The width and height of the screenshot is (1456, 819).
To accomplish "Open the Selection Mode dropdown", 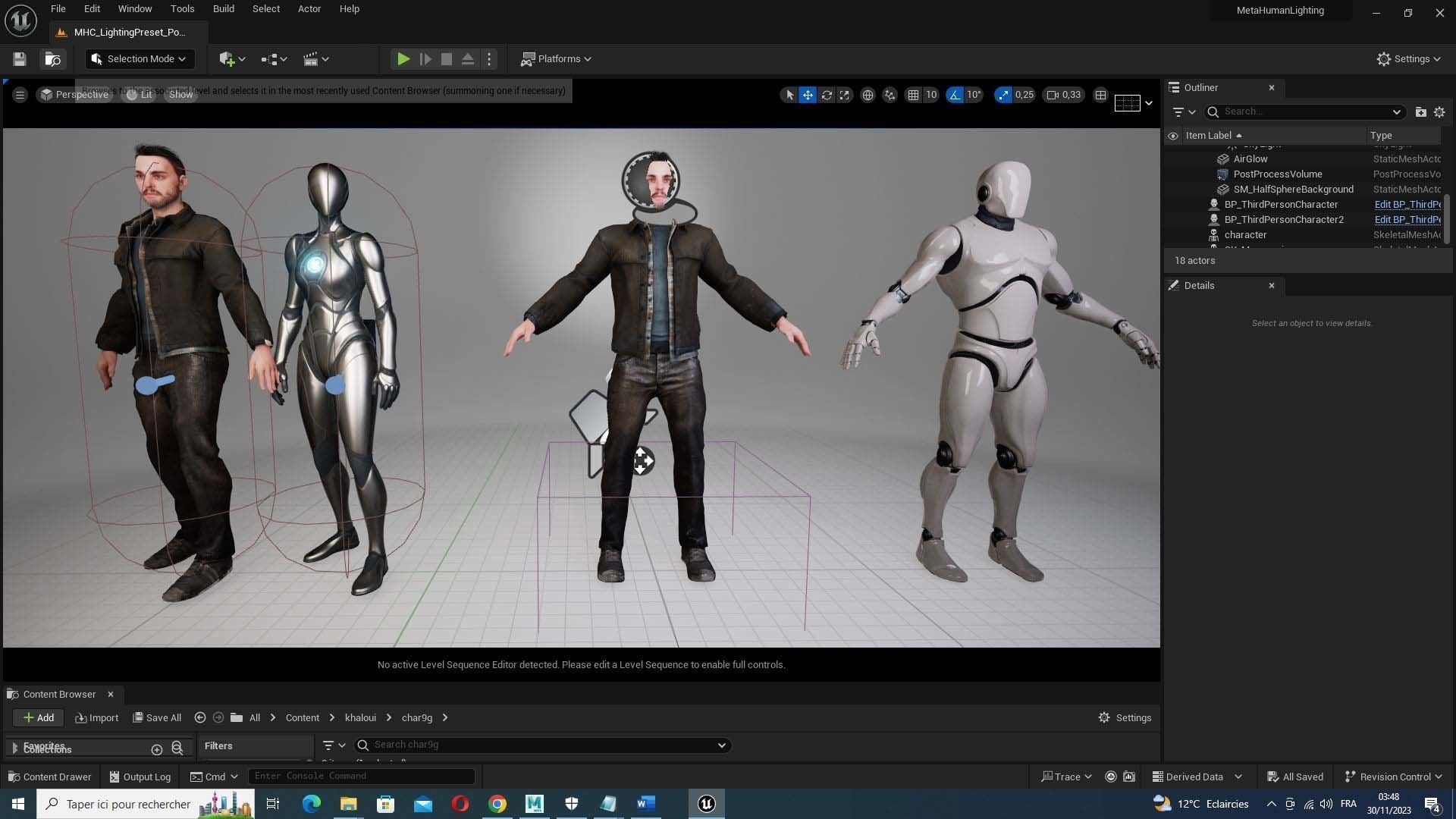I will click(140, 59).
